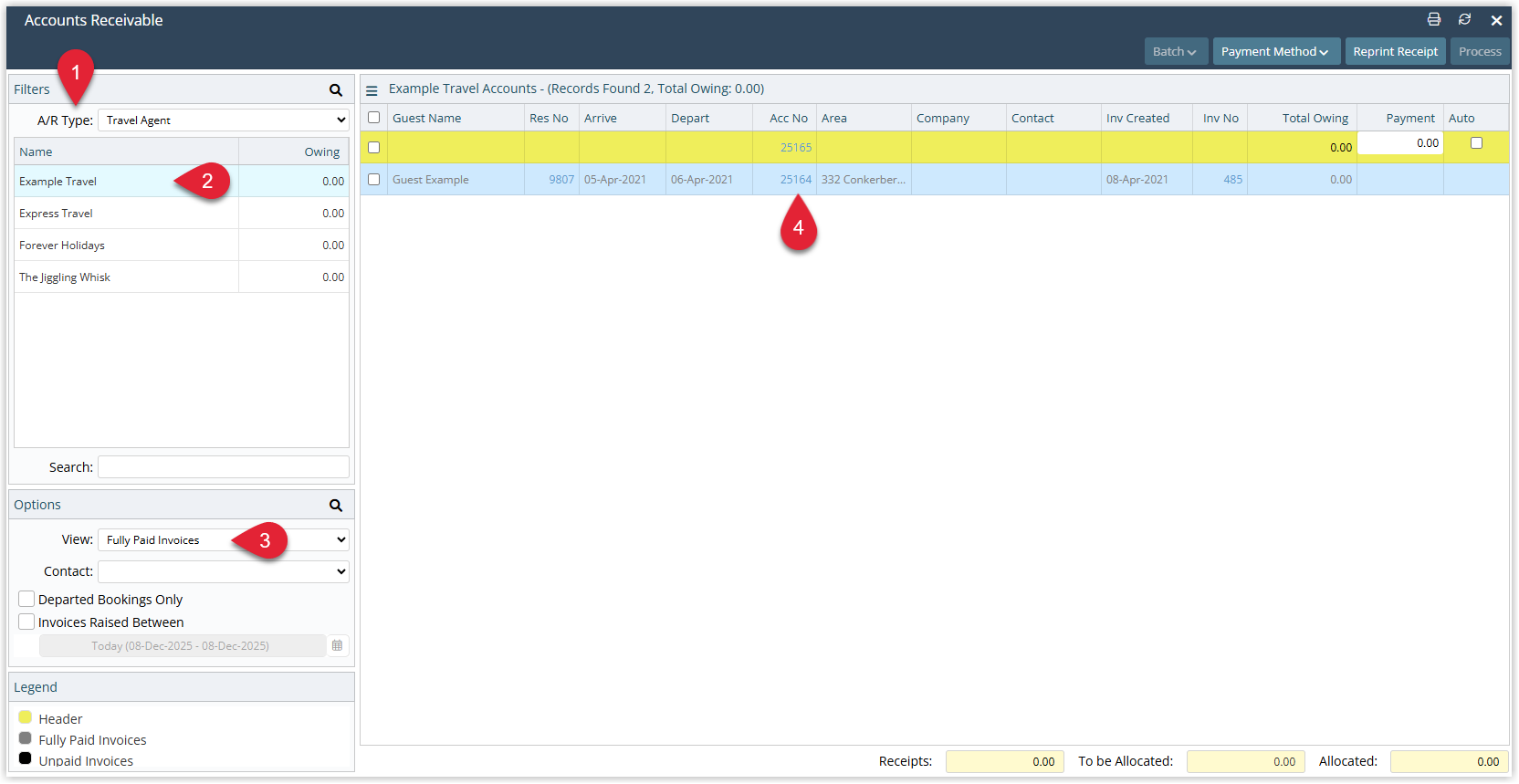1519x784 pixels.
Task: Open the View dropdown showing Fully Paid Invoices
Action: pyautogui.click(x=224, y=539)
